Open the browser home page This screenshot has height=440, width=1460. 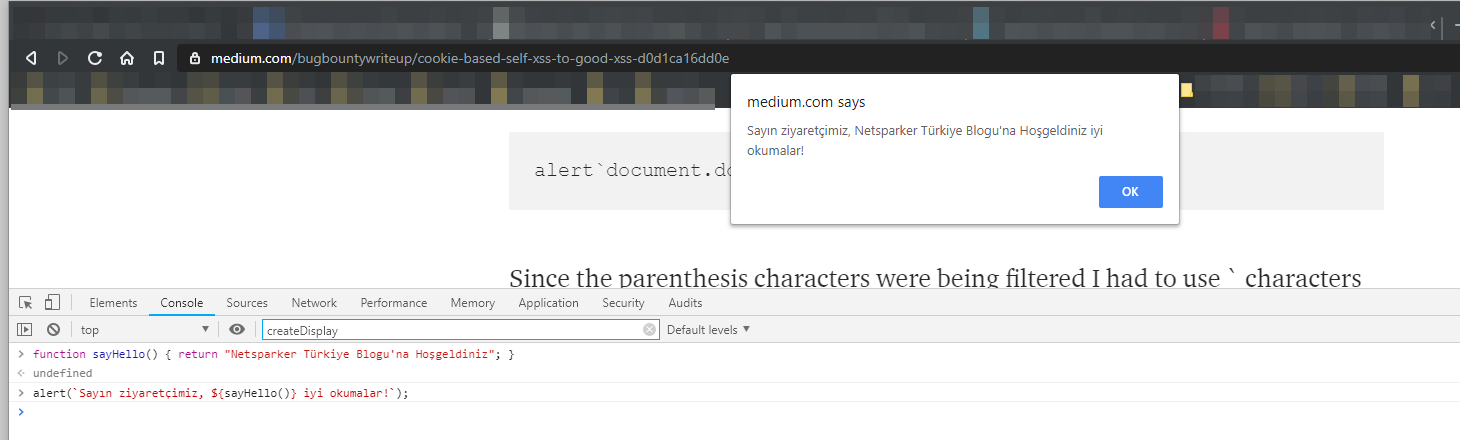(x=127, y=58)
